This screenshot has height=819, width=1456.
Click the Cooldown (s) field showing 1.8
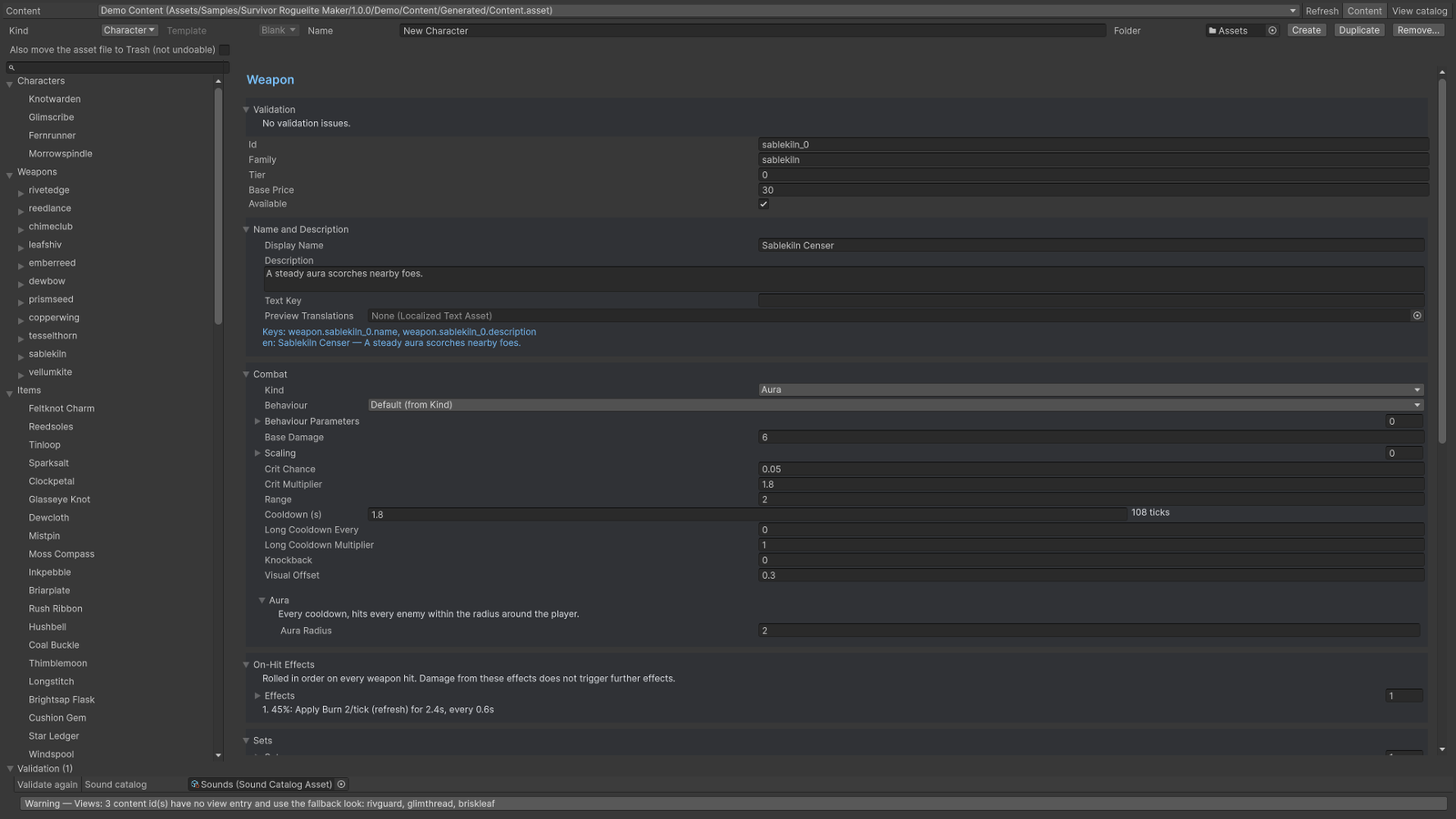[x=747, y=515]
